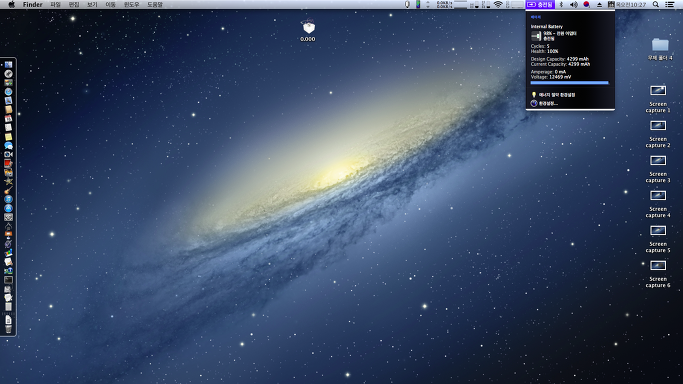Open Notification Center list icon
This screenshot has height=384, width=683.
[x=669, y=4]
